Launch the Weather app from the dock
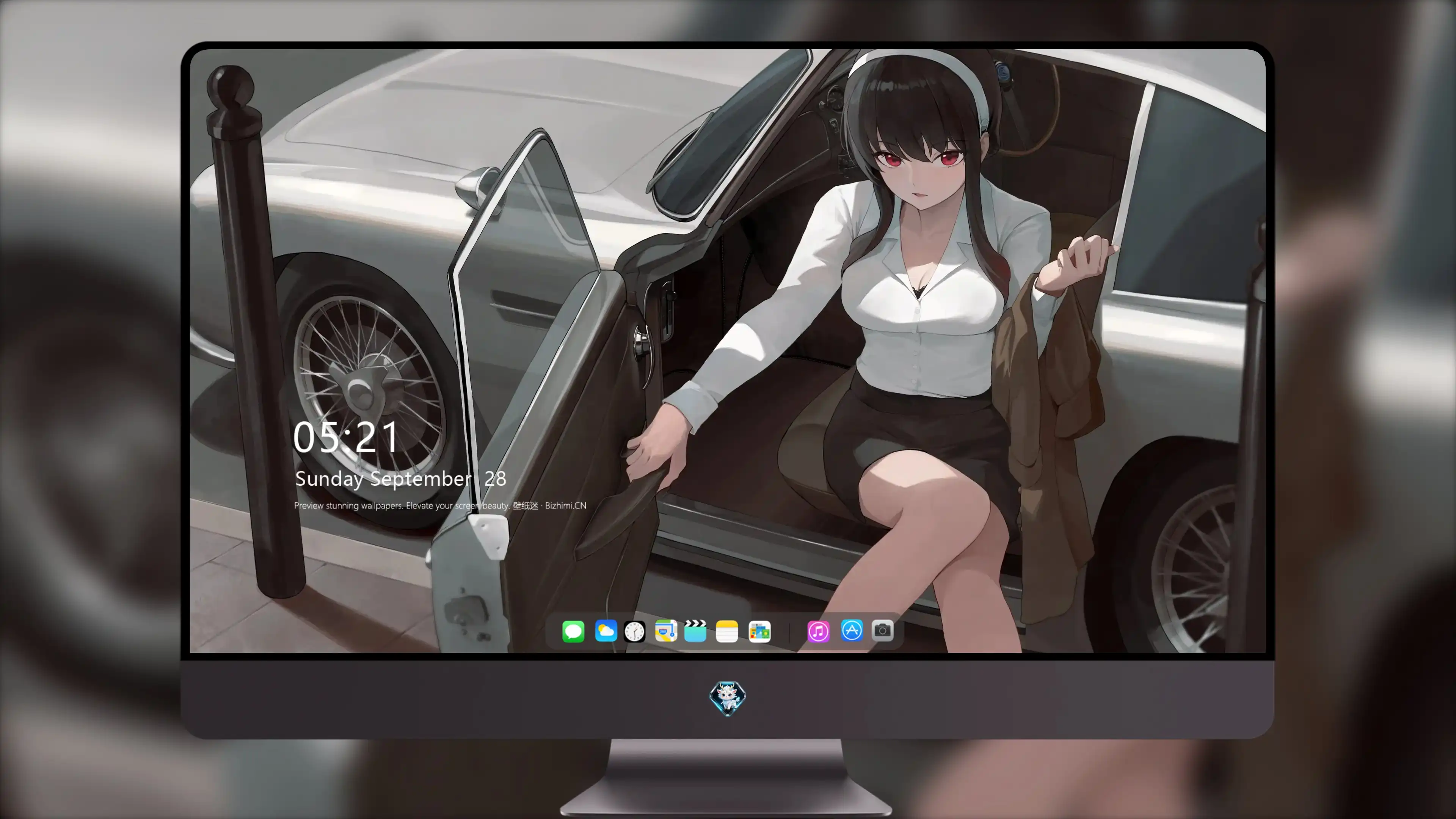This screenshot has height=819, width=1456. click(606, 631)
